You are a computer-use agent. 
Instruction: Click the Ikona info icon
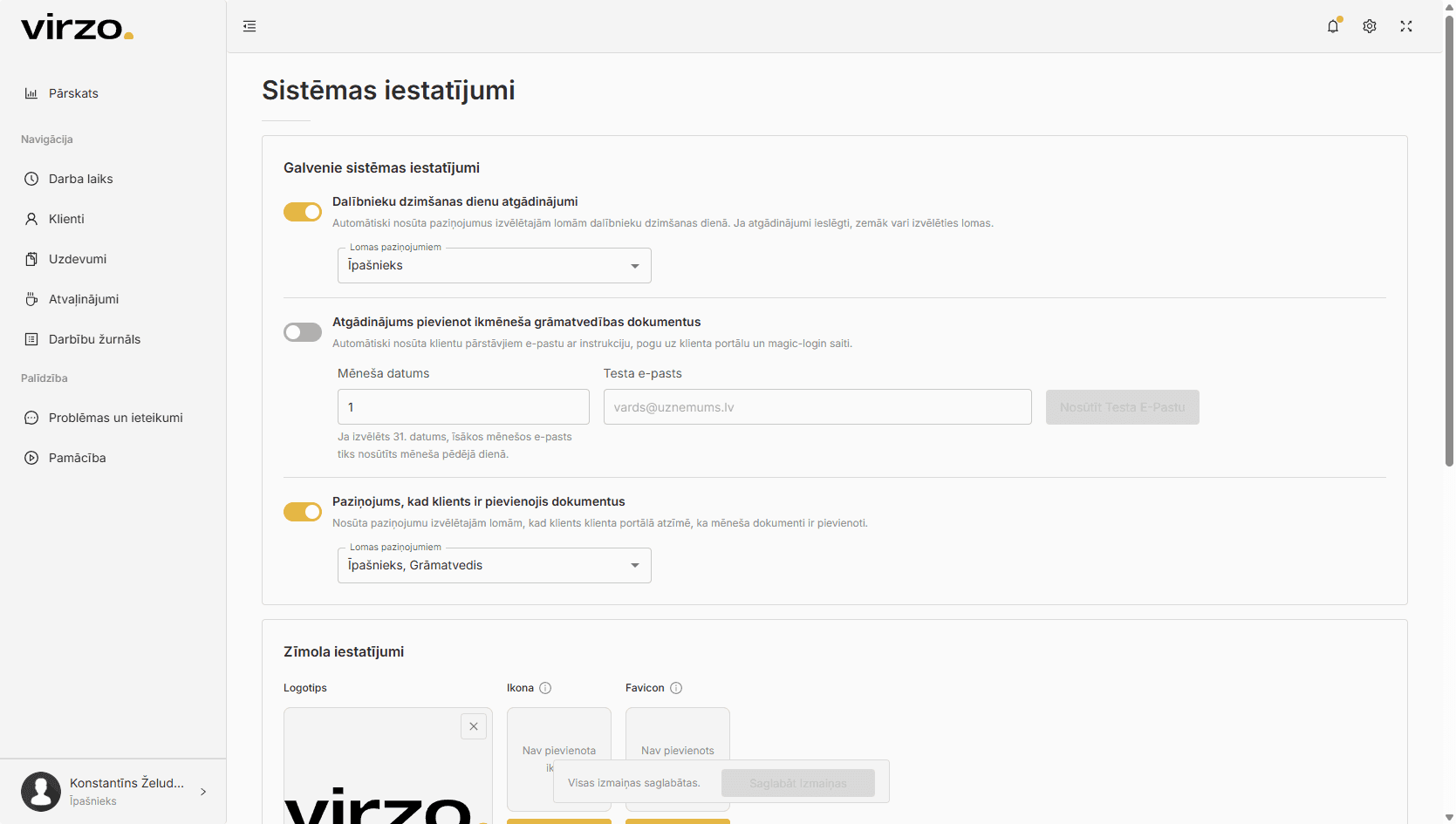pyautogui.click(x=545, y=688)
